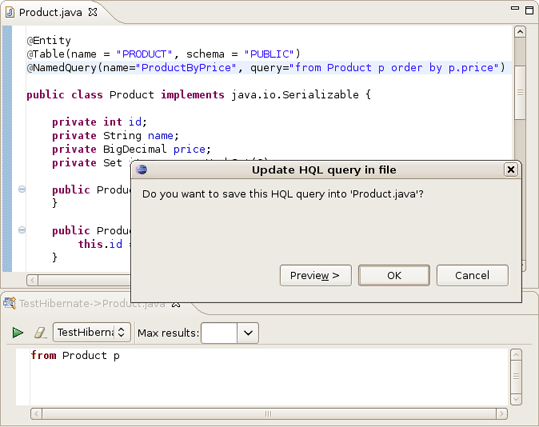Viewport: 539px width, 427px height.
Task: Close the Update HQL query dialog
Action: click(x=511, y=169)
